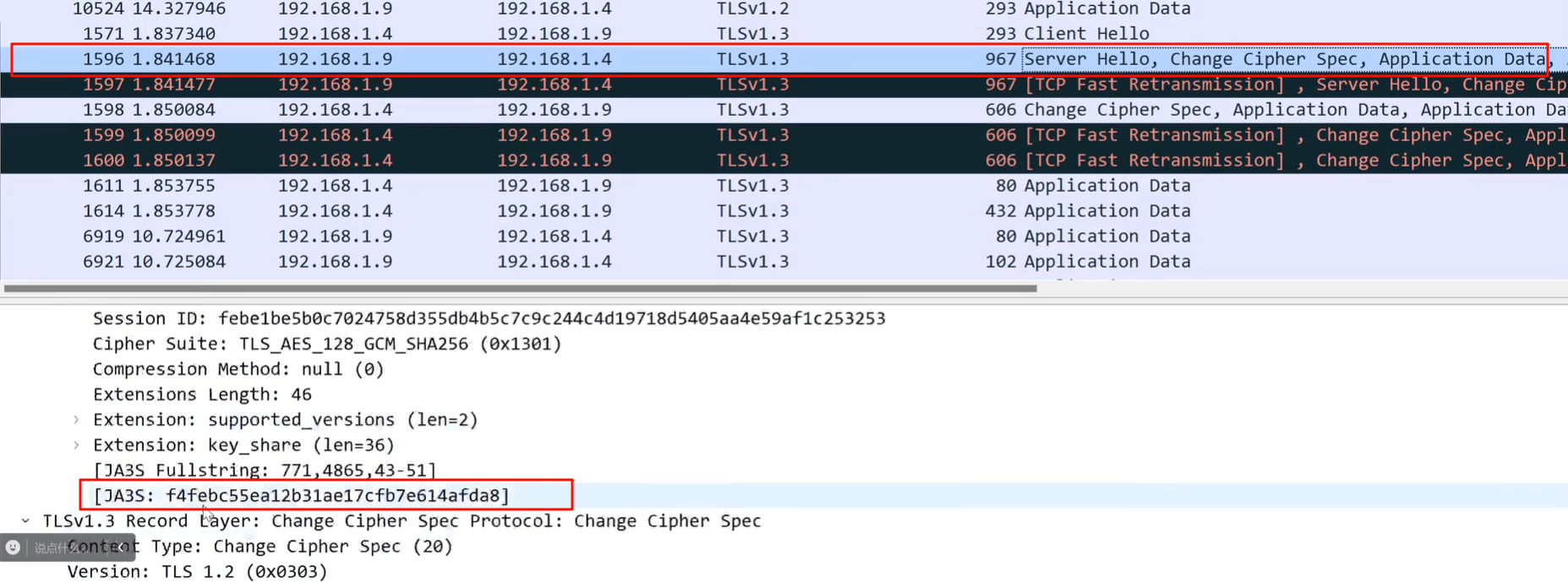Select the Compression Method null line

click(238, 369)
